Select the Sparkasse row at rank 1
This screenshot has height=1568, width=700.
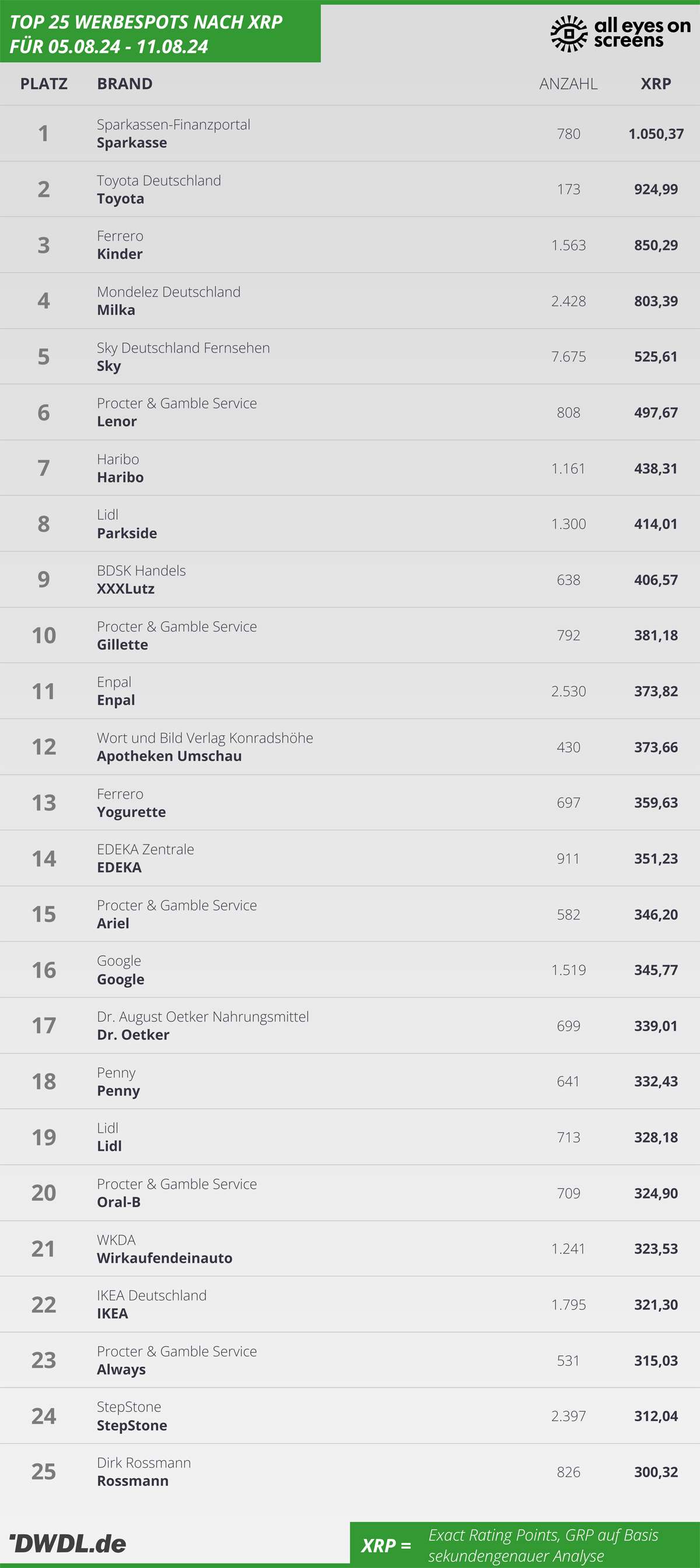coord(350,134)
